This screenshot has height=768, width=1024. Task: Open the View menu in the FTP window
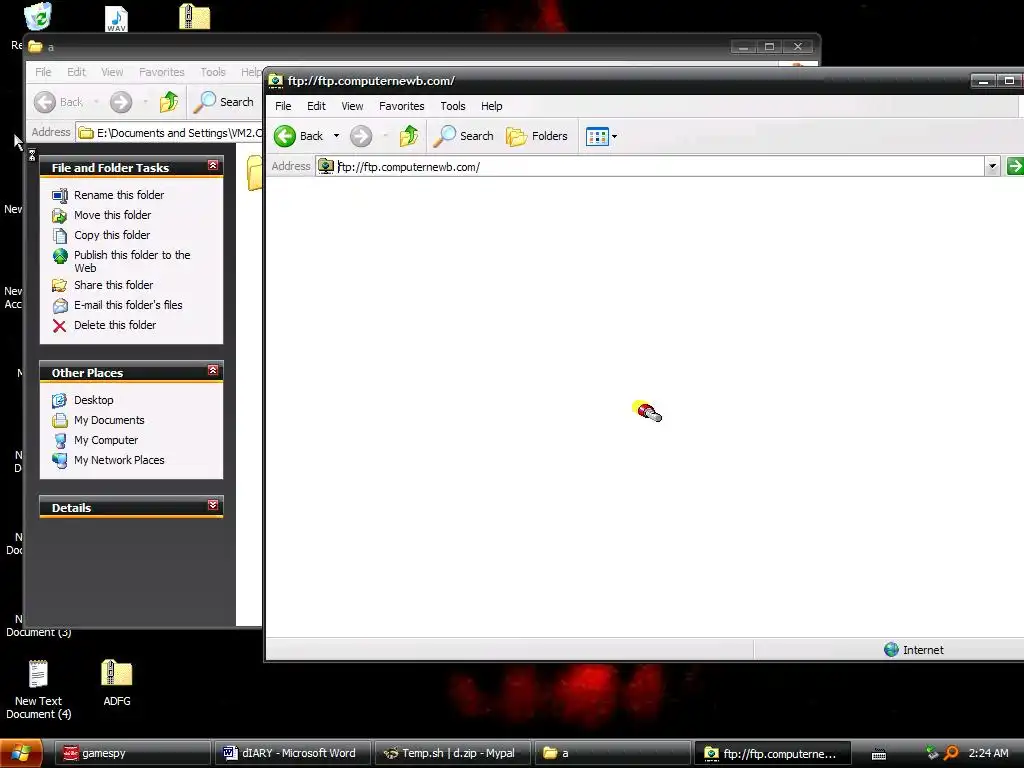(x=352, y=106)
